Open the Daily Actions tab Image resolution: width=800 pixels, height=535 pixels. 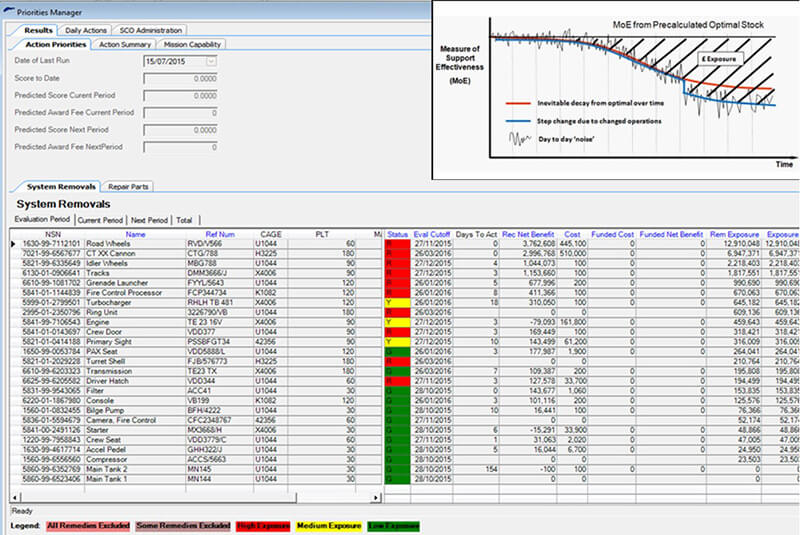pos(86,30)
